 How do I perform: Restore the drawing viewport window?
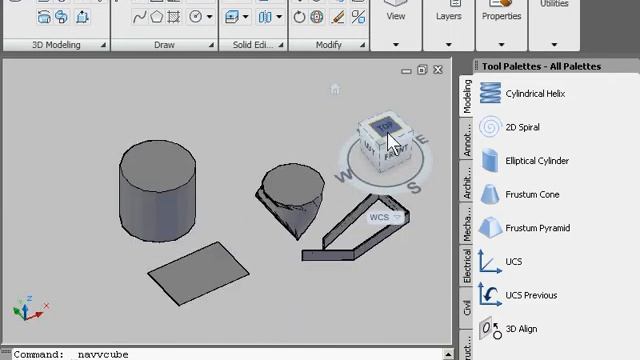coord(422,70)
